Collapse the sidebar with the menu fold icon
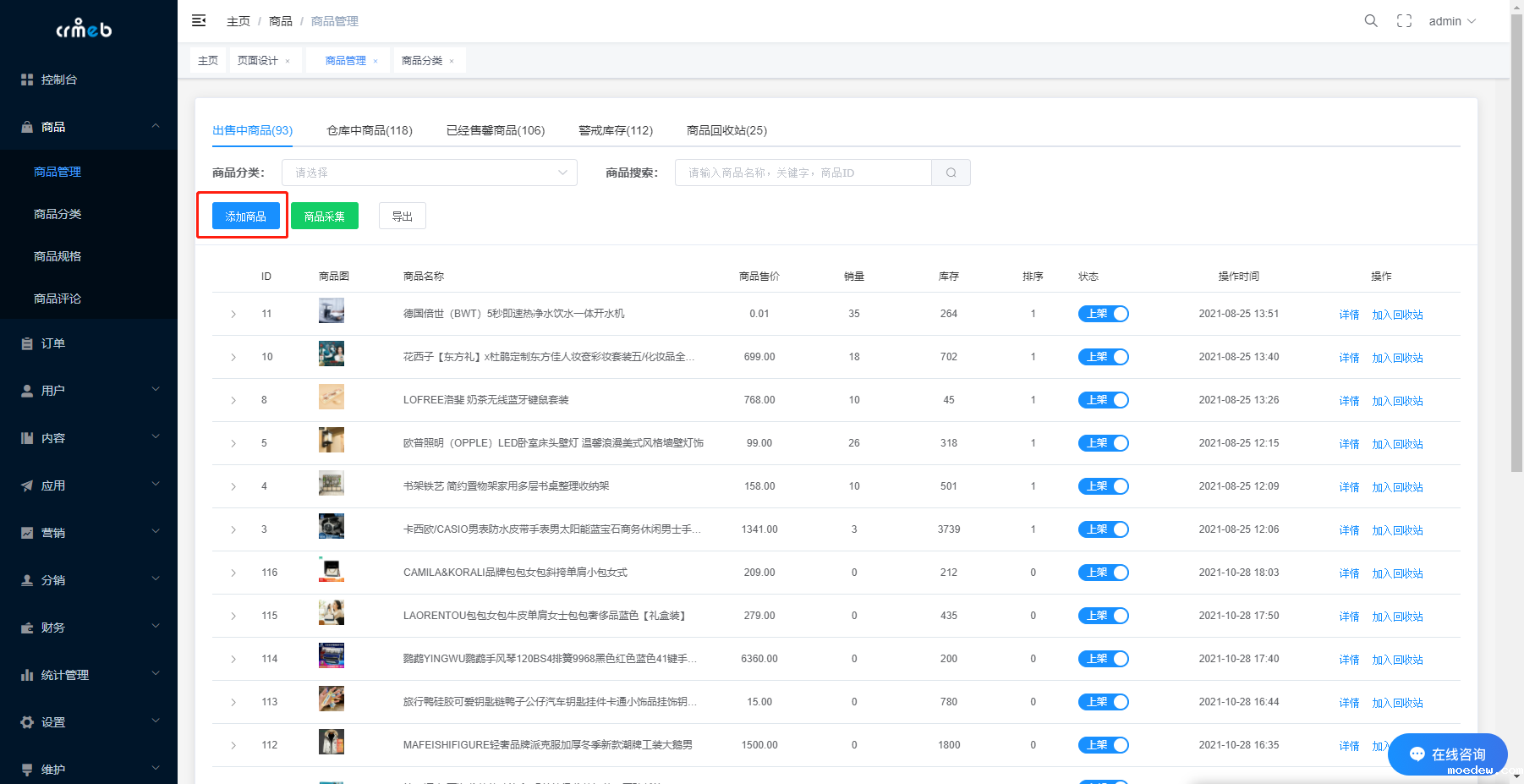Screen dimensions: 1524x784 pyautogui.click(x=199, y=21)
